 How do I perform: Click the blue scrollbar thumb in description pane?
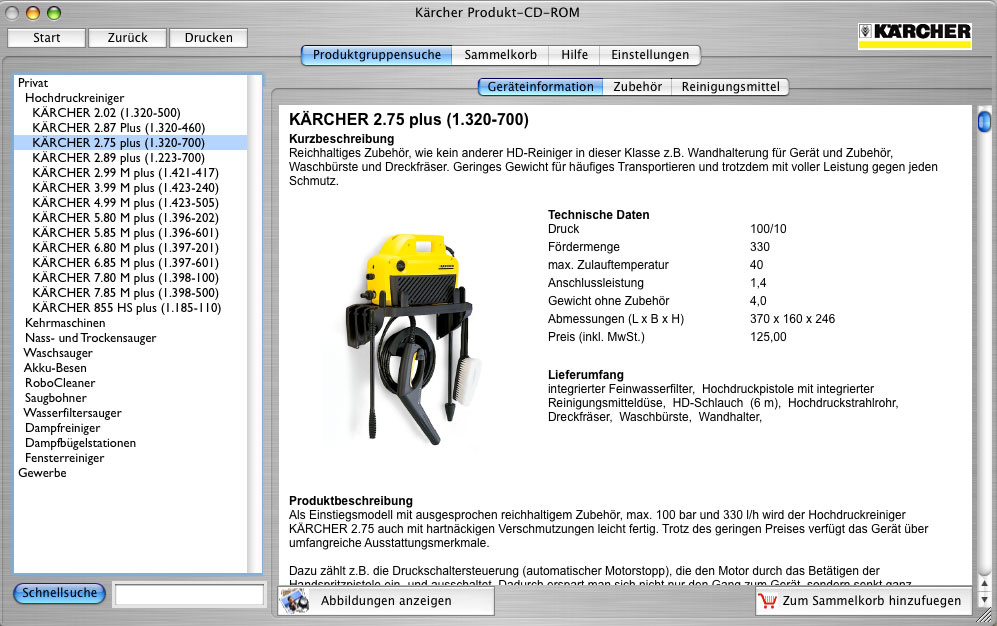[x=984, y=121]
